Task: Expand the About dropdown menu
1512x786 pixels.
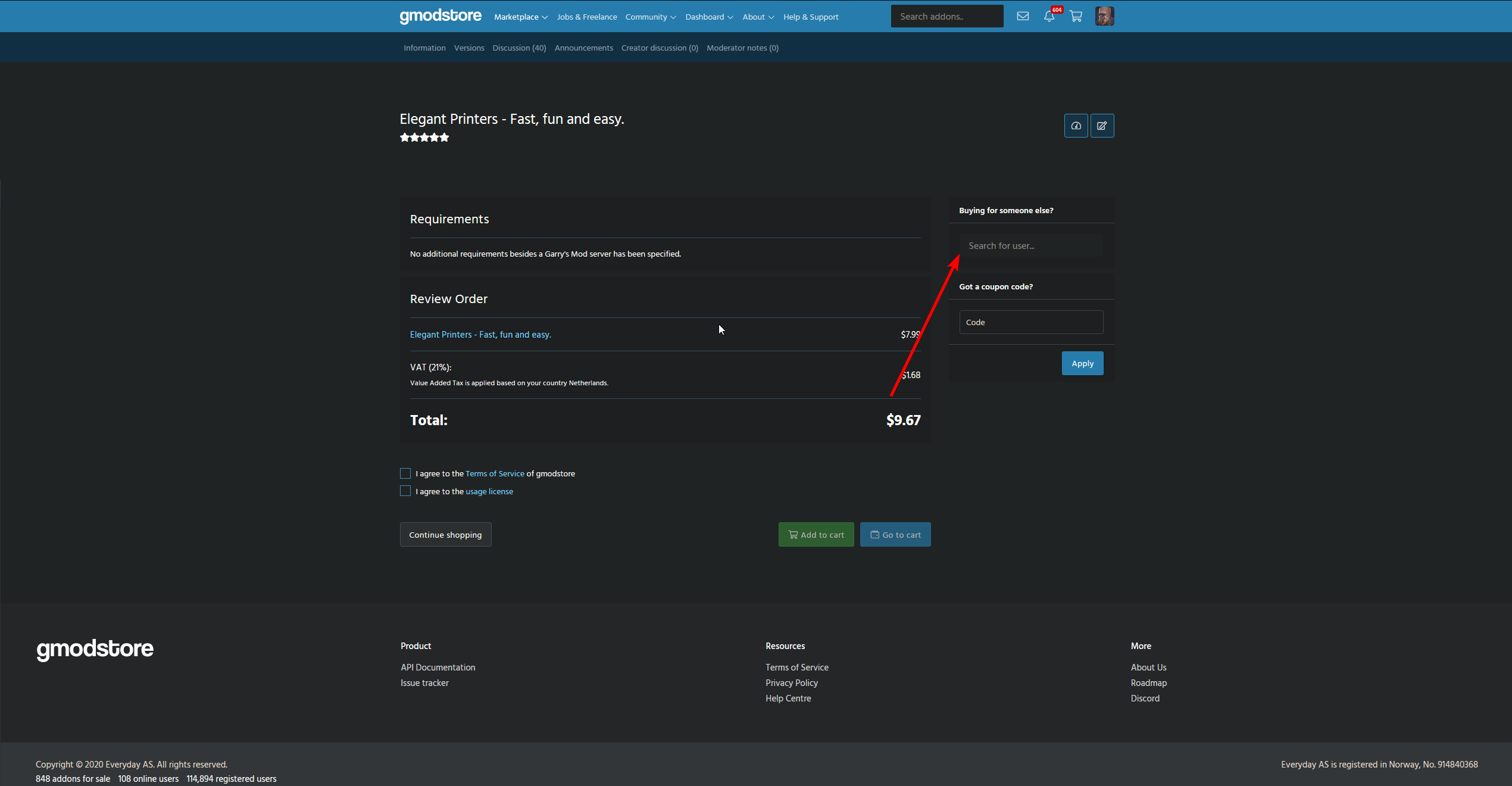Action: click(x=758, y=17)
